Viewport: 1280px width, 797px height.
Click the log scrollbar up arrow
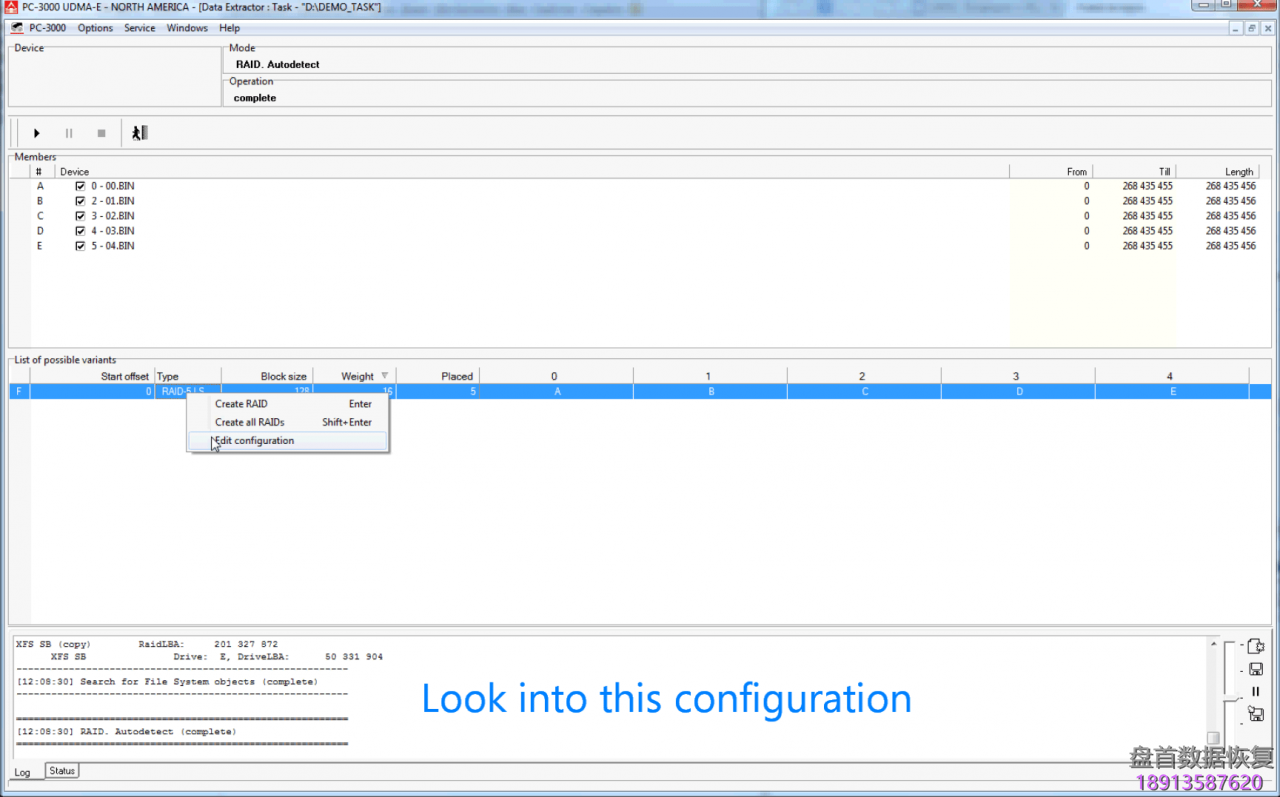click(1213, 643)
